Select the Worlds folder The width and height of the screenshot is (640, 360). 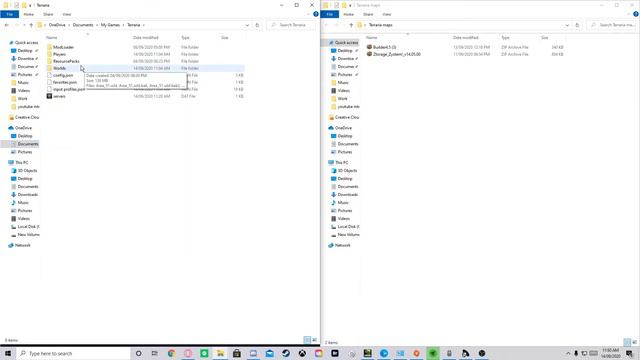tap(60, 68)
